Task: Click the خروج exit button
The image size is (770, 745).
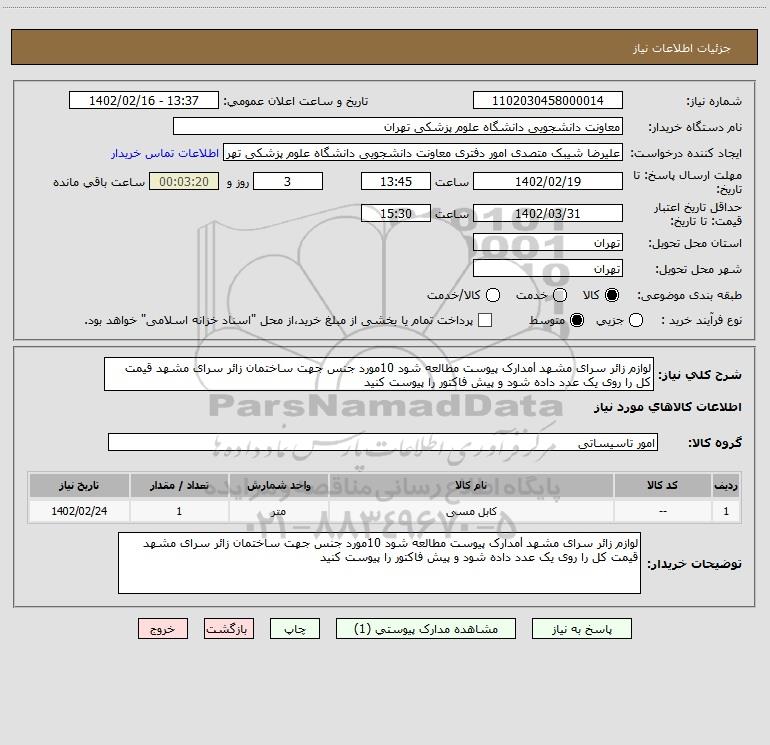Action: coord(163,629)
